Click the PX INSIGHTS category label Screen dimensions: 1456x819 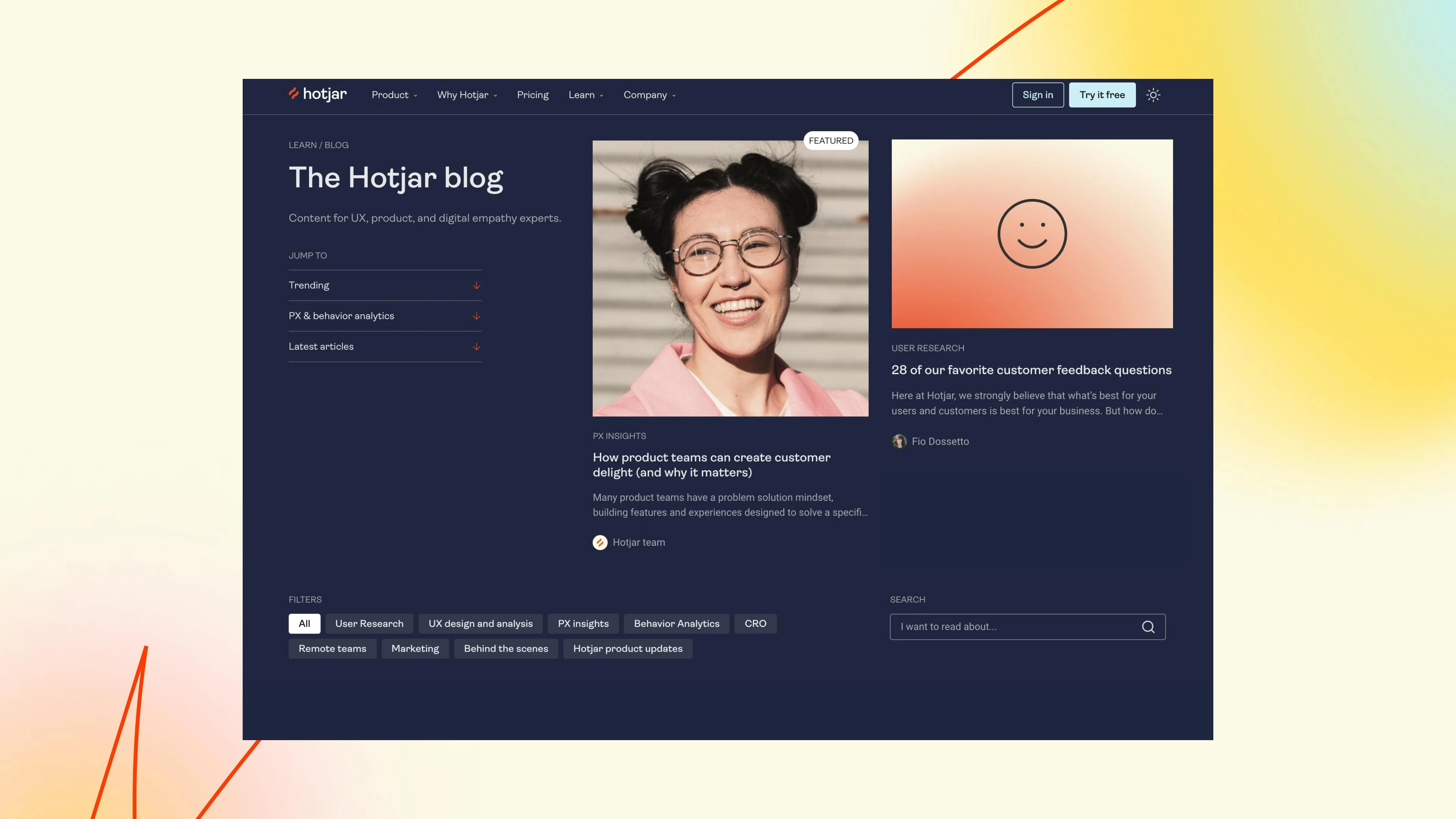click(x=619, y=436)
